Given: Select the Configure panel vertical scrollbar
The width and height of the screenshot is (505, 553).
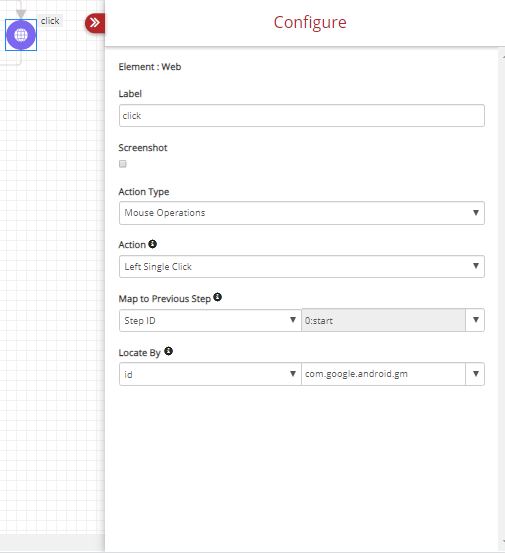Looking at the screenshot, I should click(501, 299).
